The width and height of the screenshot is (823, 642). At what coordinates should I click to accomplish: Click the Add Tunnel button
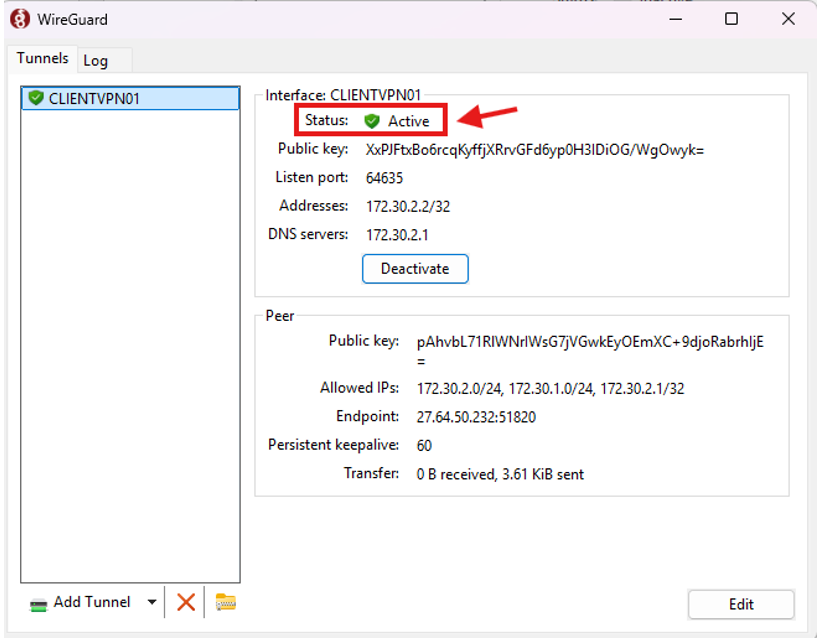(x=92, y=602)
